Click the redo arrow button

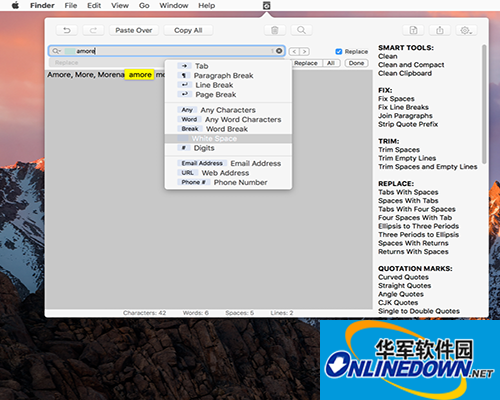93,30
